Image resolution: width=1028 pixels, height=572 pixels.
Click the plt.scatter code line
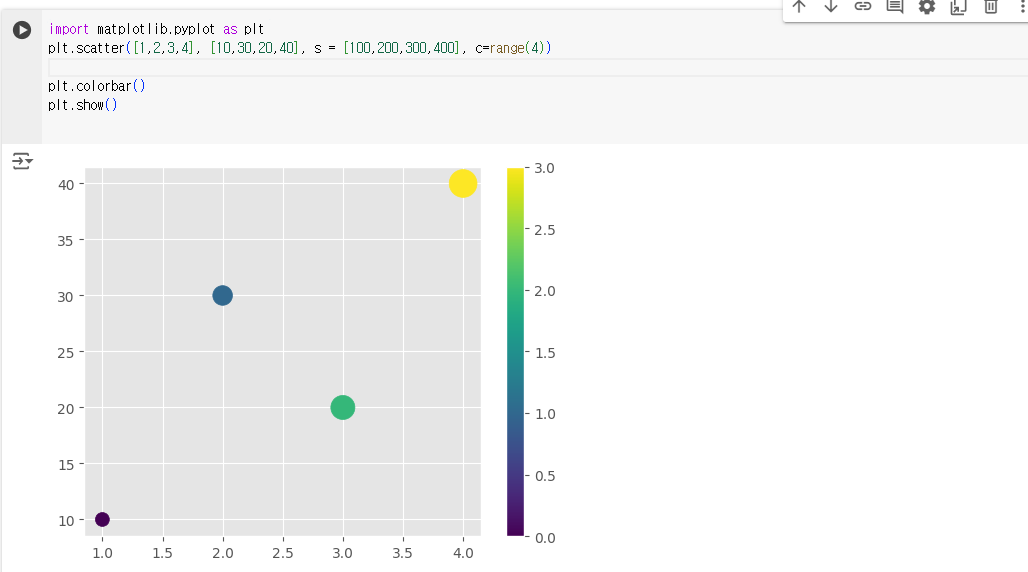pyautogui.click(x=300, y=48)
